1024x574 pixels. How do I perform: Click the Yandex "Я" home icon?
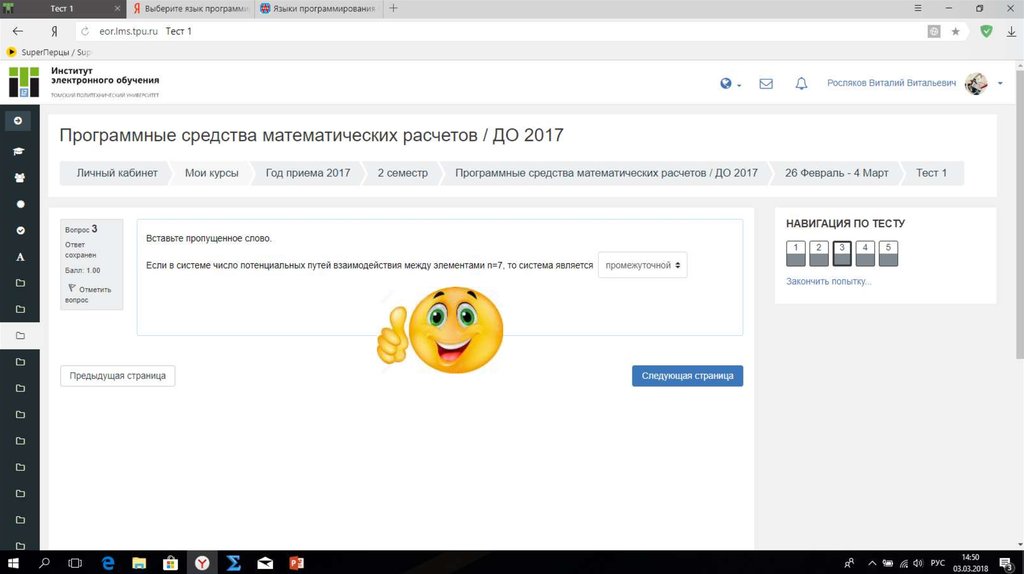pos(54,31)
